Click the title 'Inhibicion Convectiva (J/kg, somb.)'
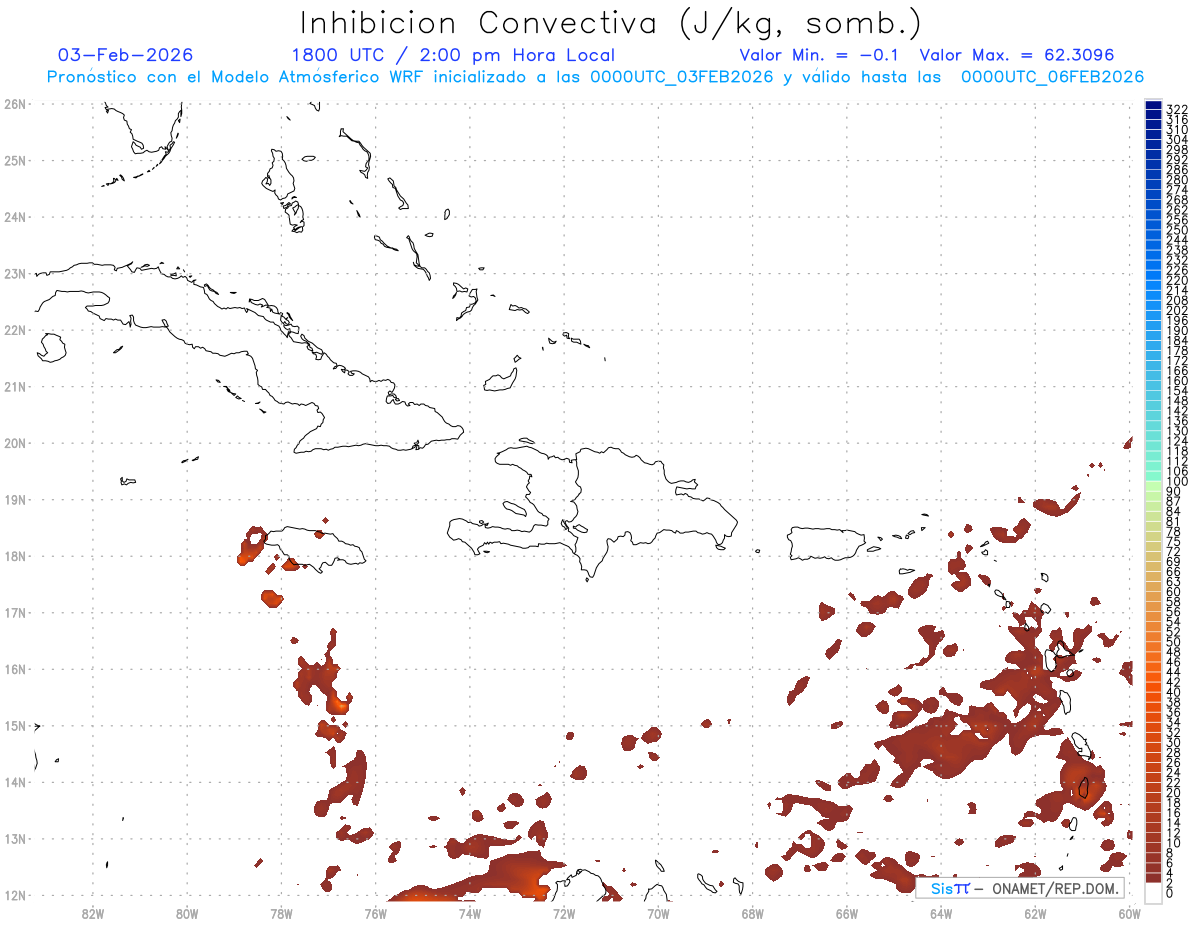The height and width of the screenshot is (927, 1200). click(x=611, y=23)
